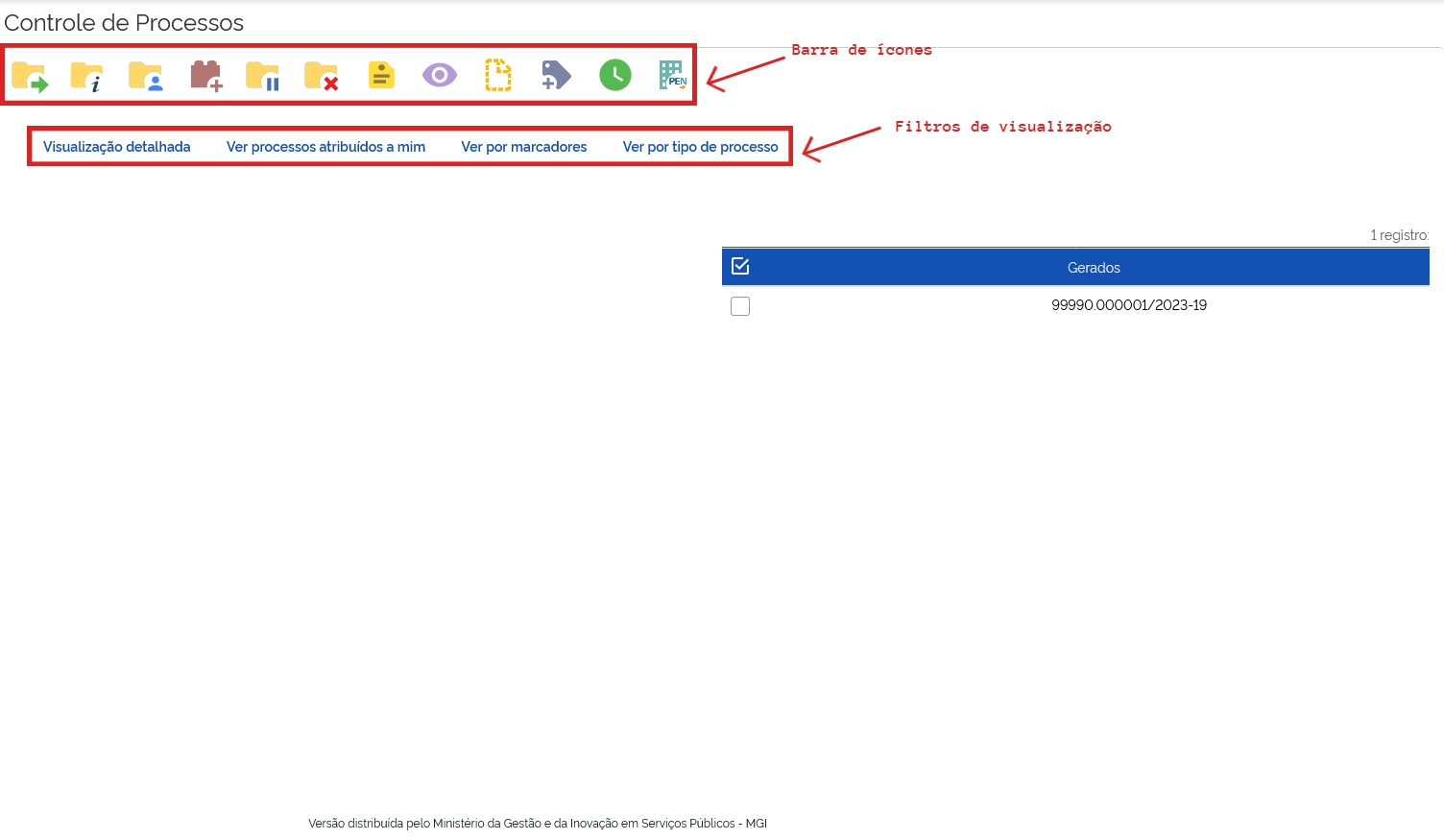Open the yellow annotation note icon

381,75
